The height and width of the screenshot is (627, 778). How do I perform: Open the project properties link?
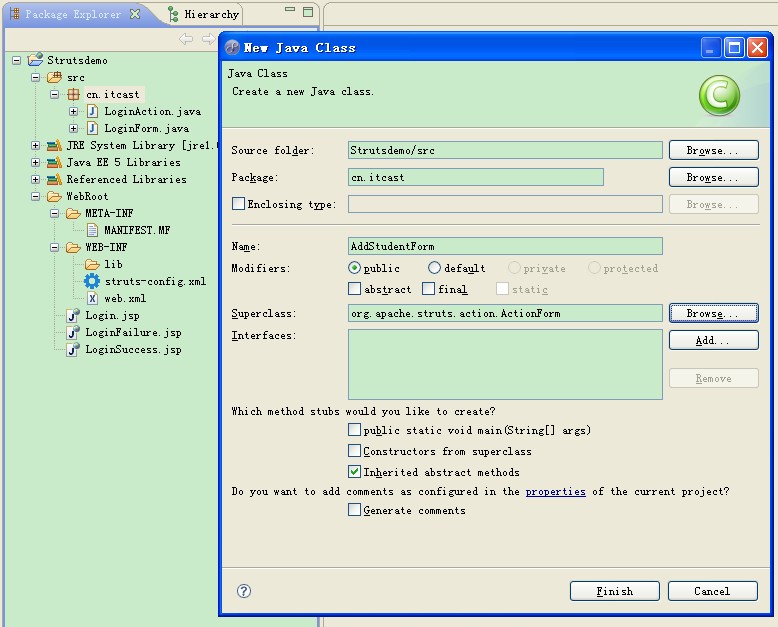pyautogui.click(x=555, y=492)
